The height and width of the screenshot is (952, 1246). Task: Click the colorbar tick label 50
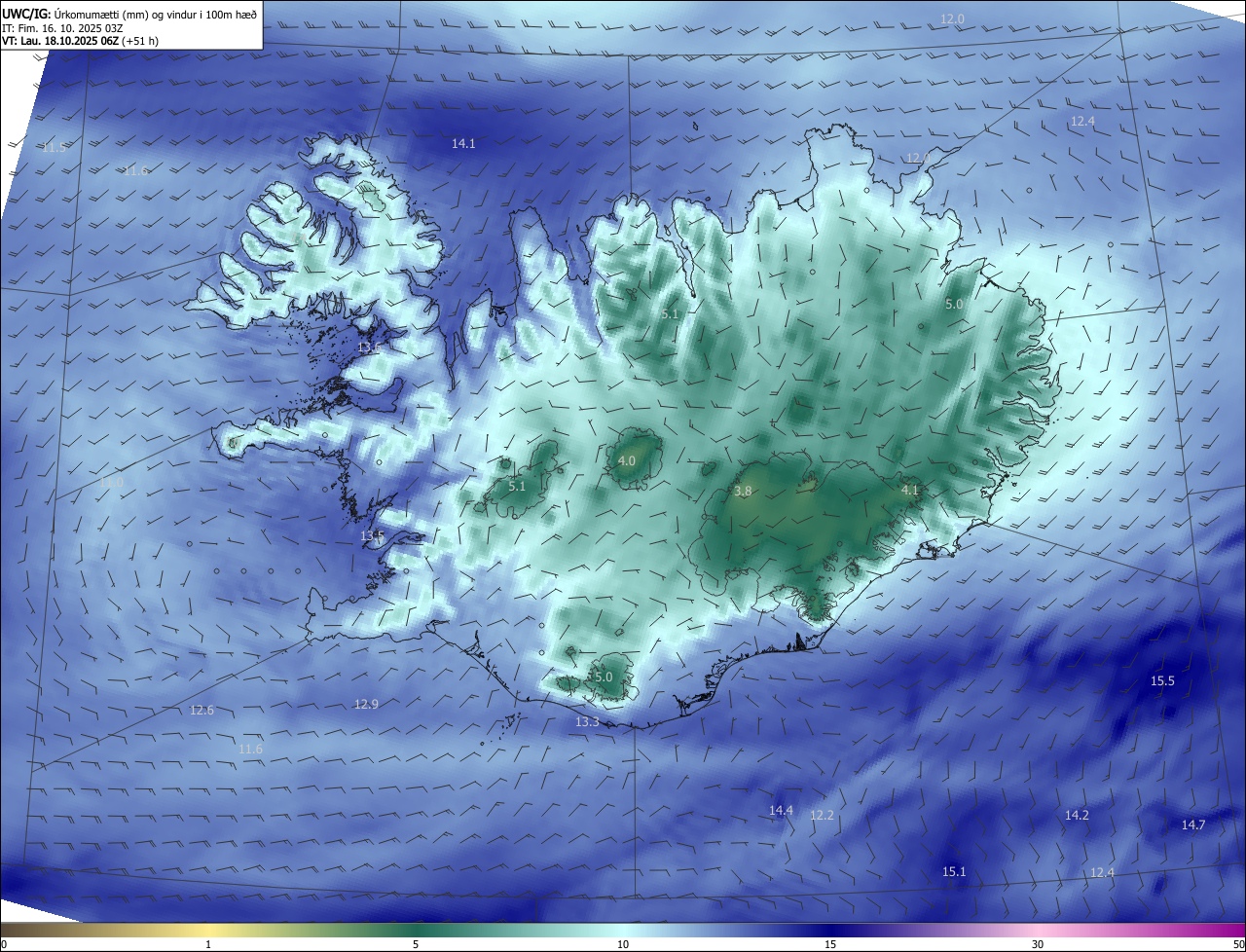tap(1238, 944)
